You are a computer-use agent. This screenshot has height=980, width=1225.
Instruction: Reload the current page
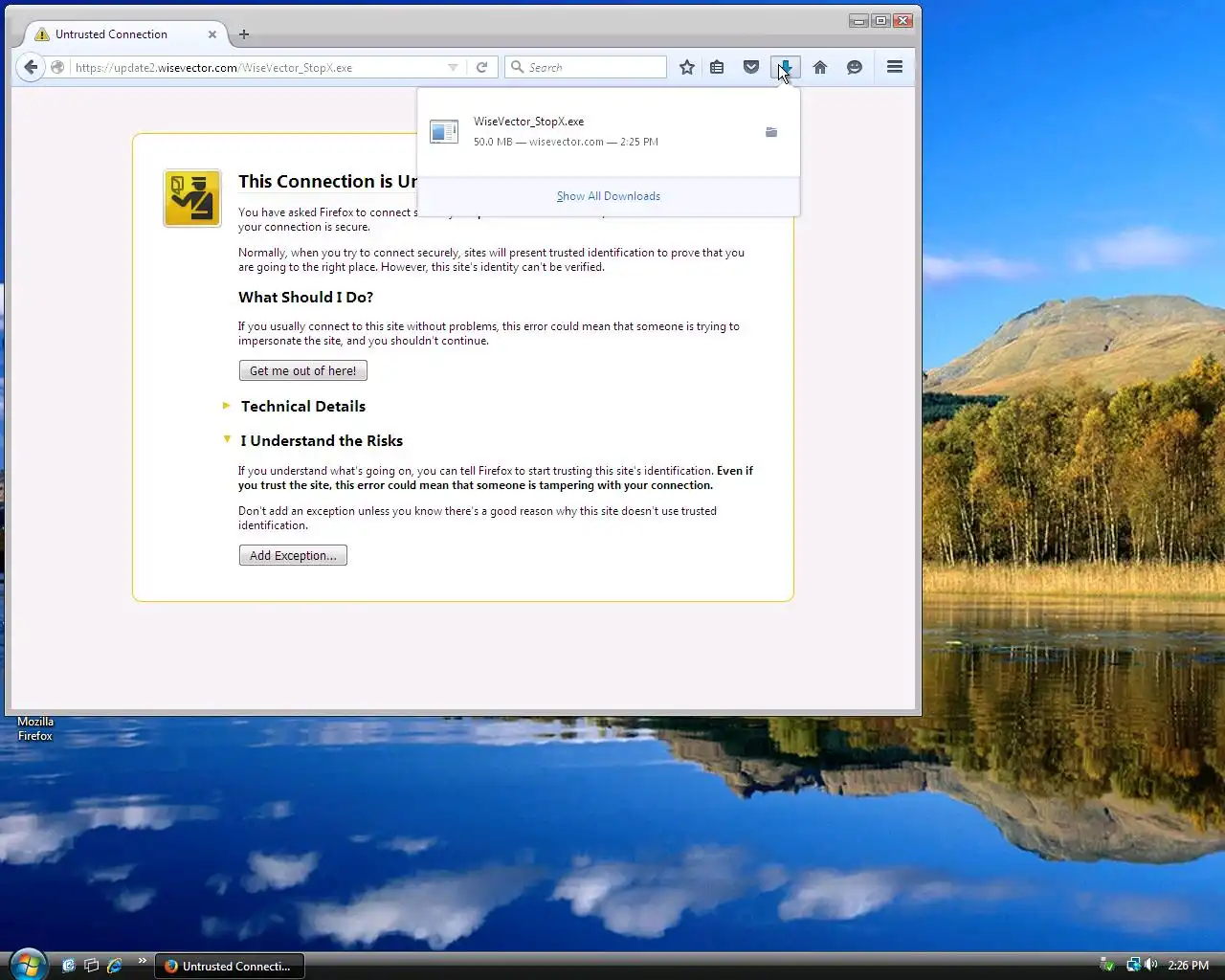point(482,67)
